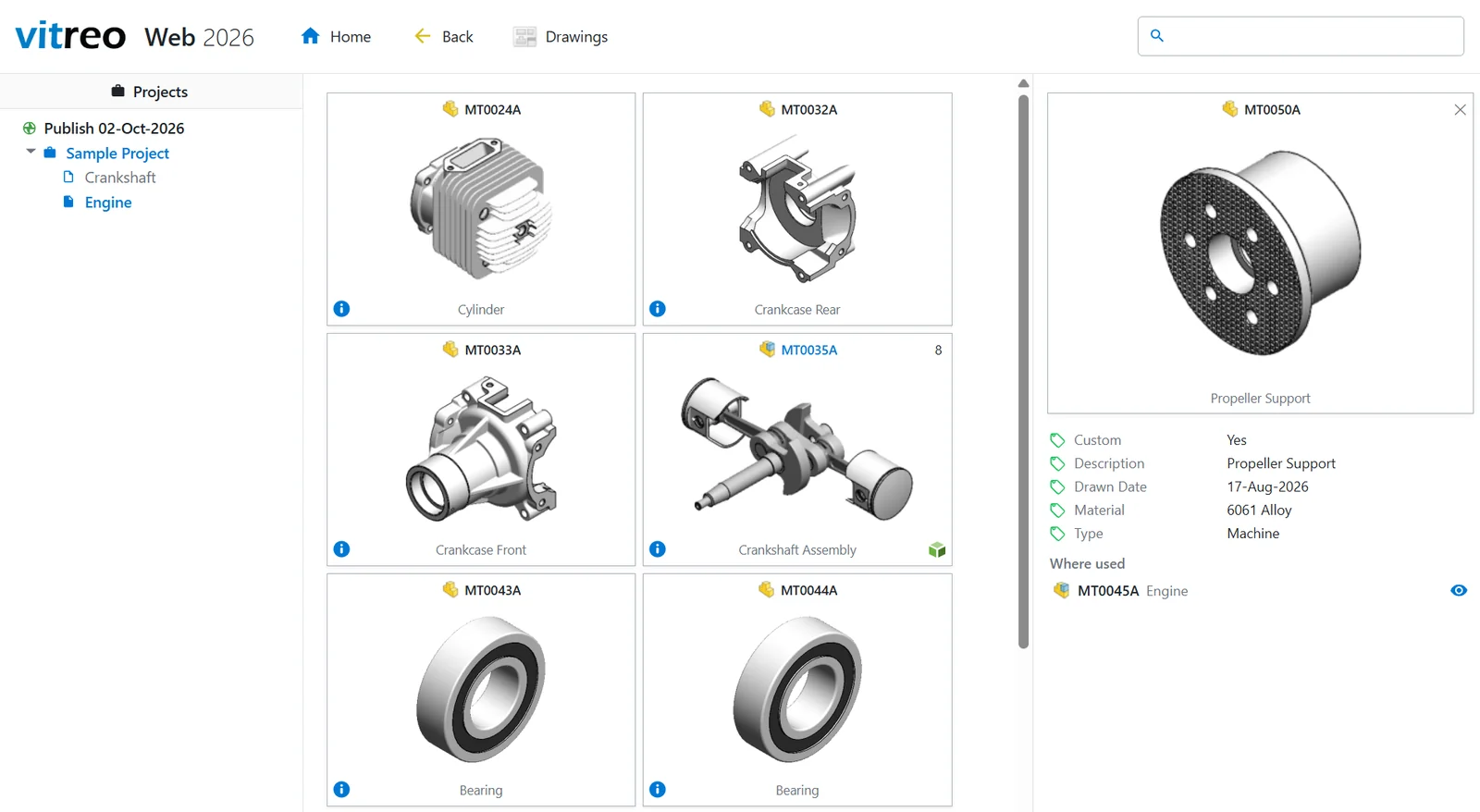This screenshot has width=1480, height=812.
Task: Click the Propeller Support preview image
Action: pyautogui.click(x=1260, y=252)
